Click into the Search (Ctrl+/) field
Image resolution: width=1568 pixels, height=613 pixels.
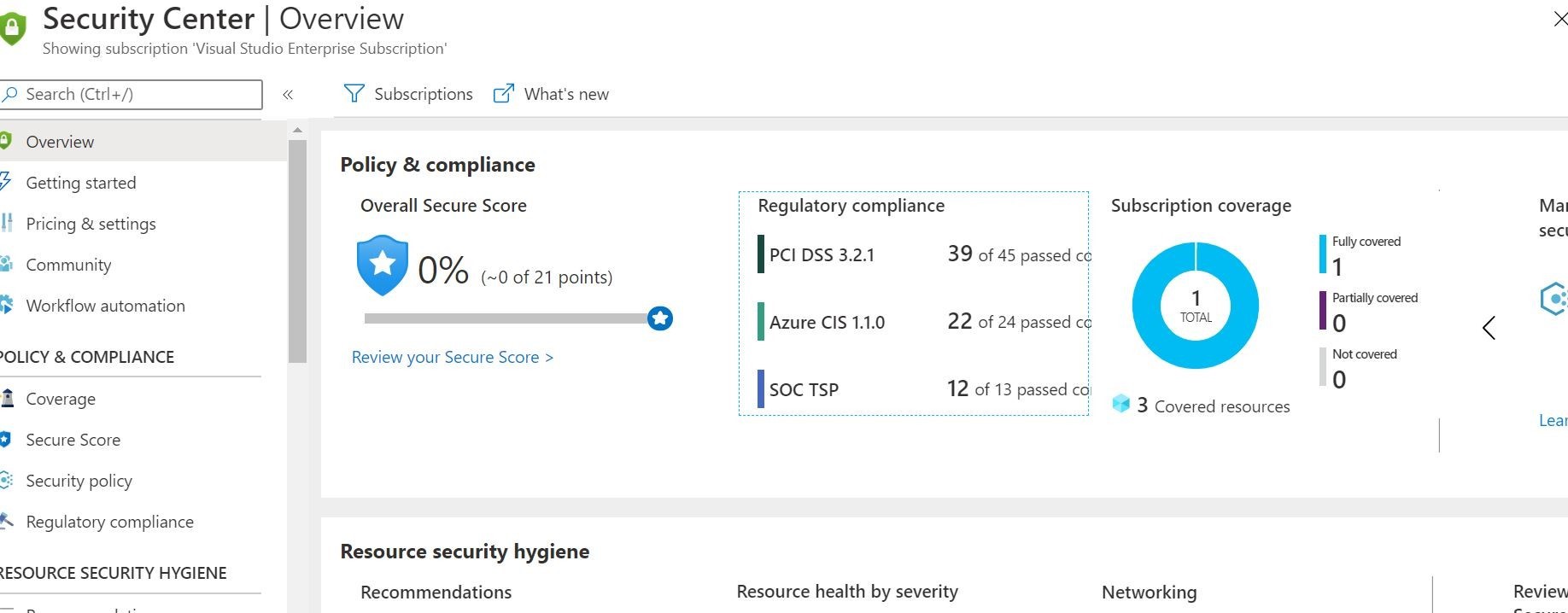[x=132, y=94]
